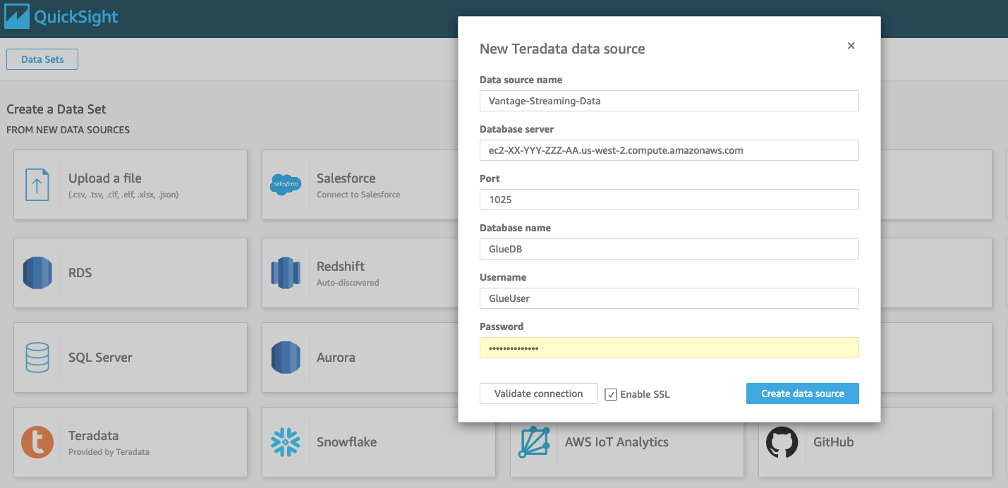1008x488 pixels.
Task: Toggle the Enable SSL checkbox
Action: point(611,394)
